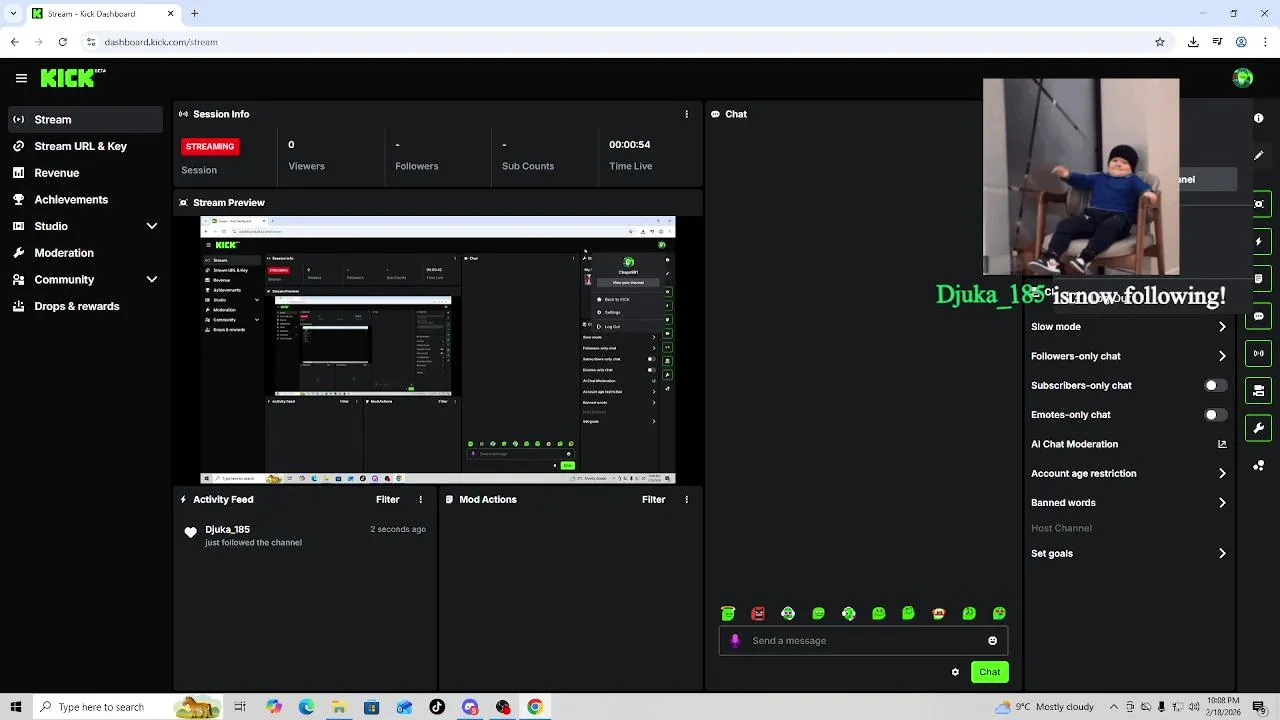The image size is (1280, 720).
Task: Open a new browser tab
Action: [x=194, y=13]
